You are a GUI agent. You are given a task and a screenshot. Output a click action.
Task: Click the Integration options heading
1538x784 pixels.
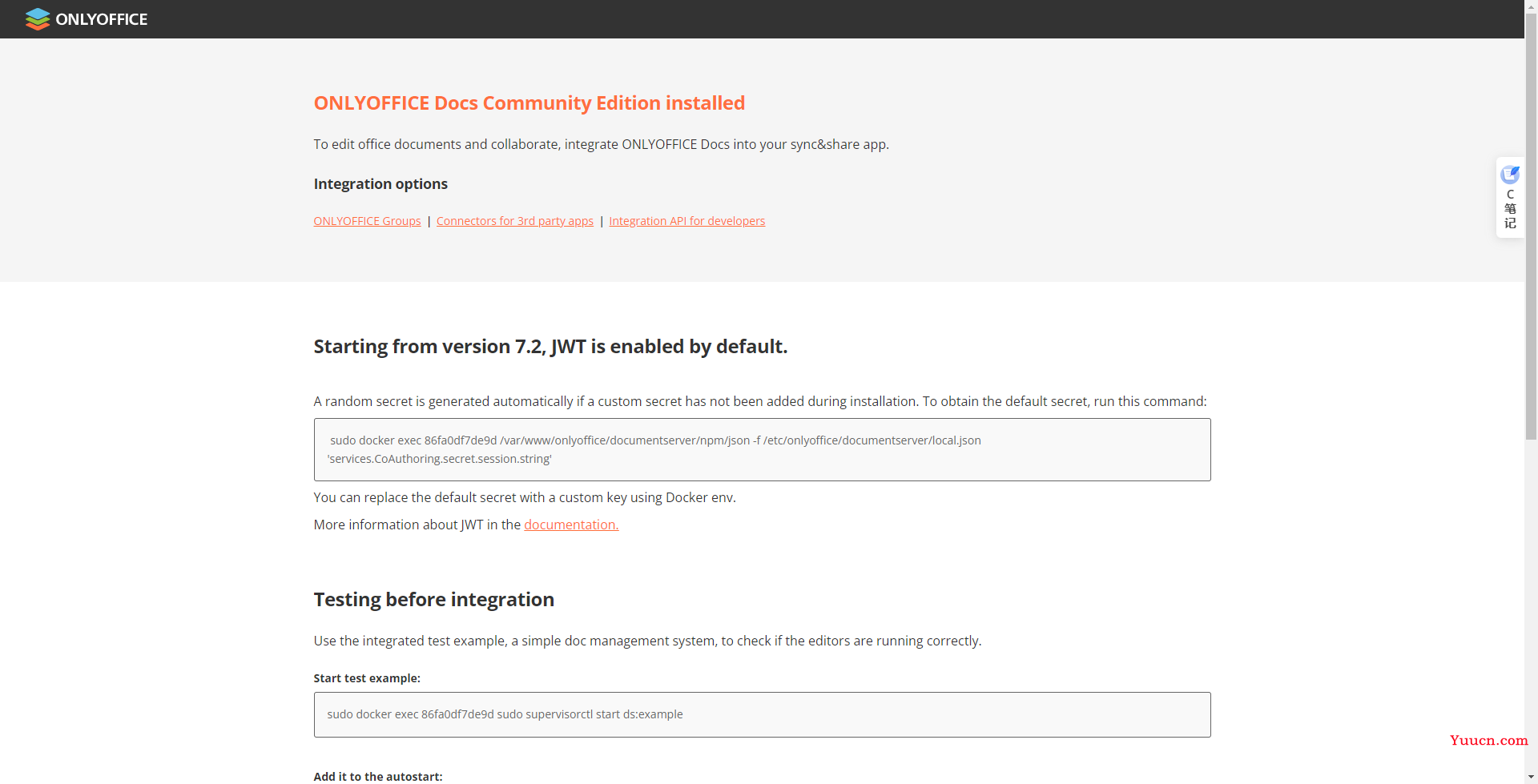[x=380, y=184]
